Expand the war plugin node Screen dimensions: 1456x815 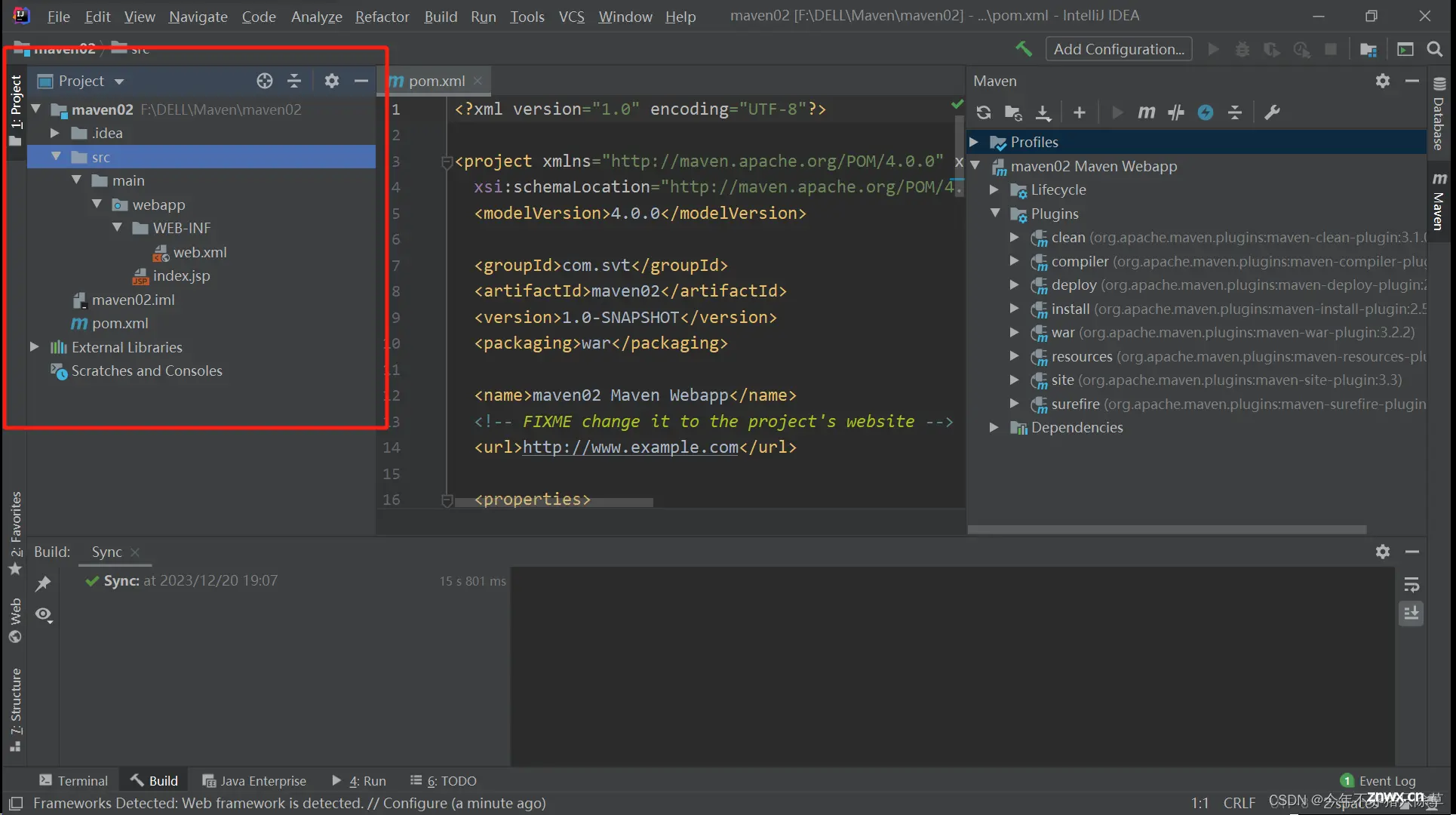click(1015, 332)
